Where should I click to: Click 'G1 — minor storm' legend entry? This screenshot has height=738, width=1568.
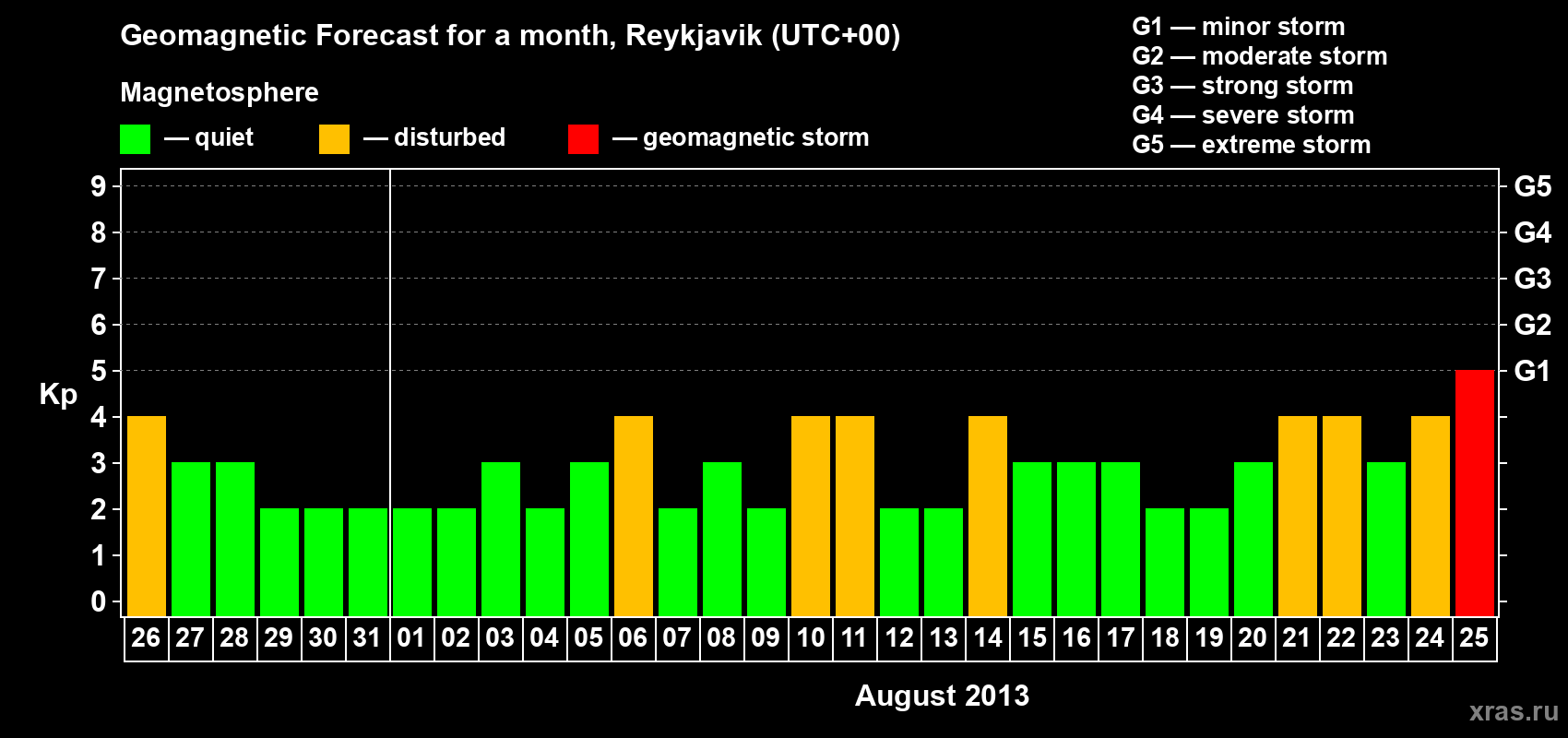(1238, 27)
